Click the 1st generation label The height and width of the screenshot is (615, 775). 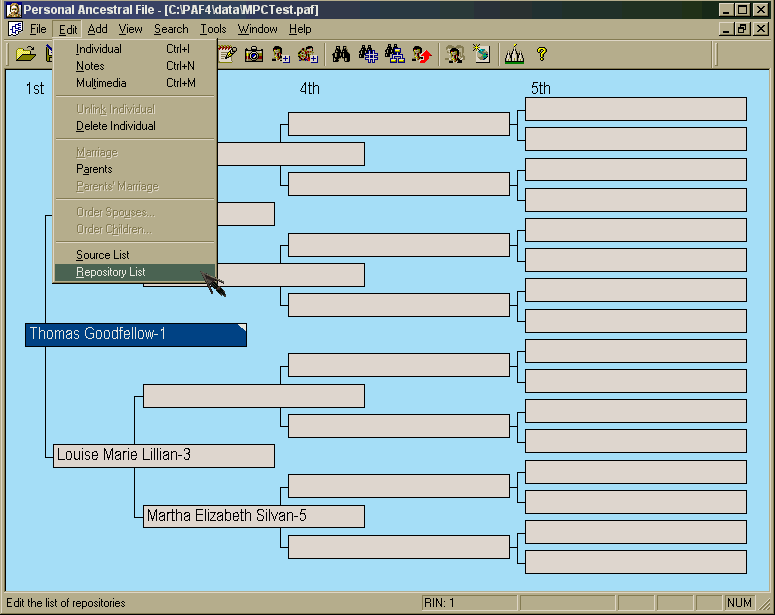coord(35,88)
